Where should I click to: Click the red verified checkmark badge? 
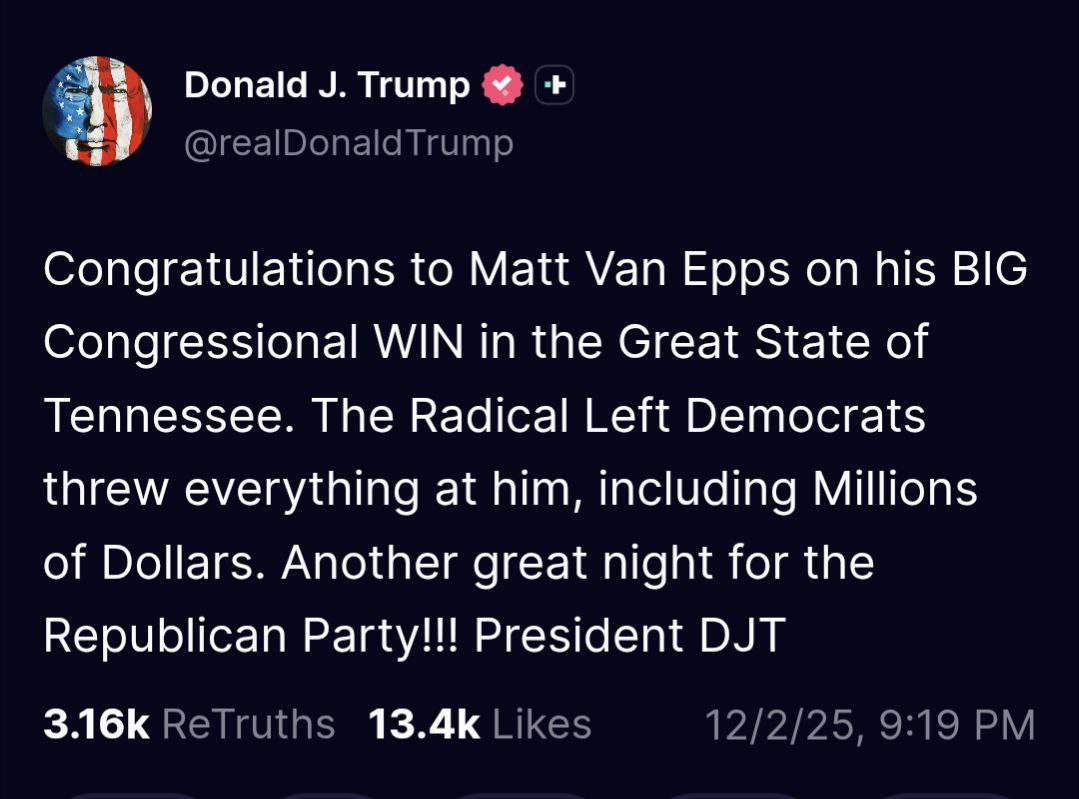pyautogui.click(x=503, y=86)
